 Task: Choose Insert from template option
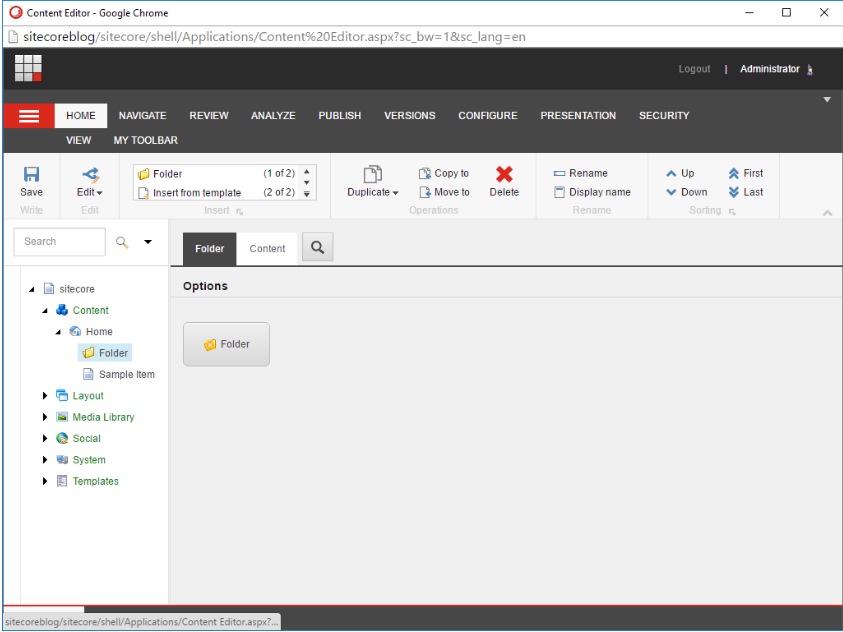coord(216,192)
